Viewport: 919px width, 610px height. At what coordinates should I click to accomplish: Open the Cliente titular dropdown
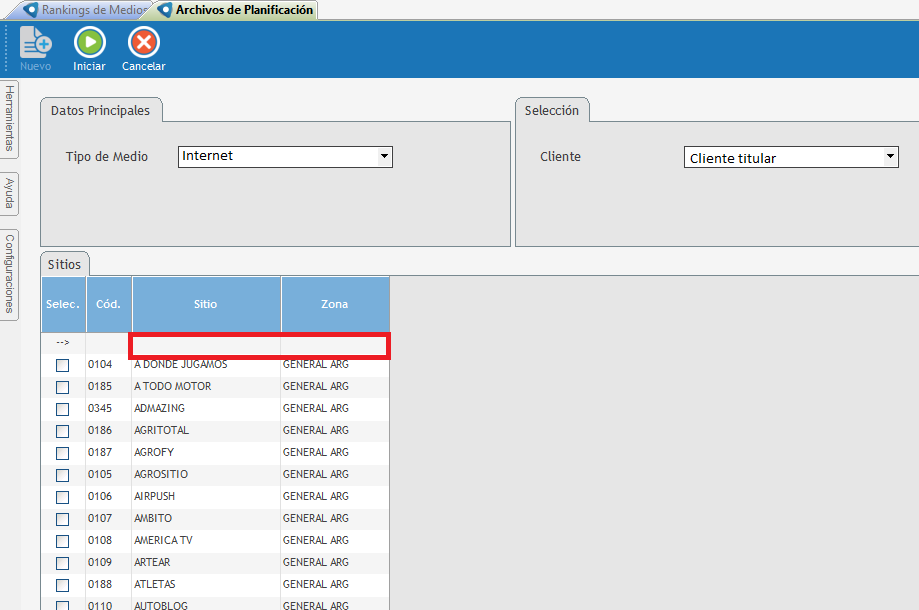(x=890, y=158)
